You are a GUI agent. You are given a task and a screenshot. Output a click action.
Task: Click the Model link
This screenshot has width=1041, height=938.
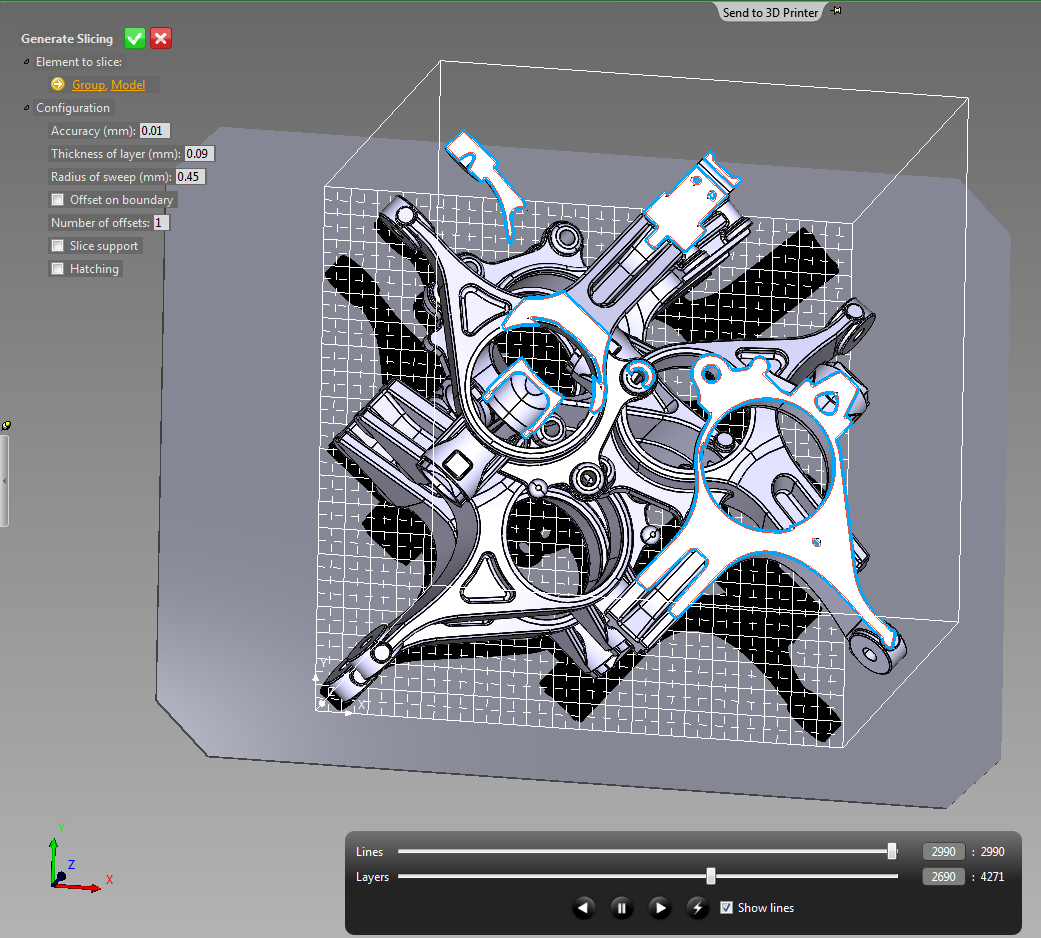click(128, 85)
